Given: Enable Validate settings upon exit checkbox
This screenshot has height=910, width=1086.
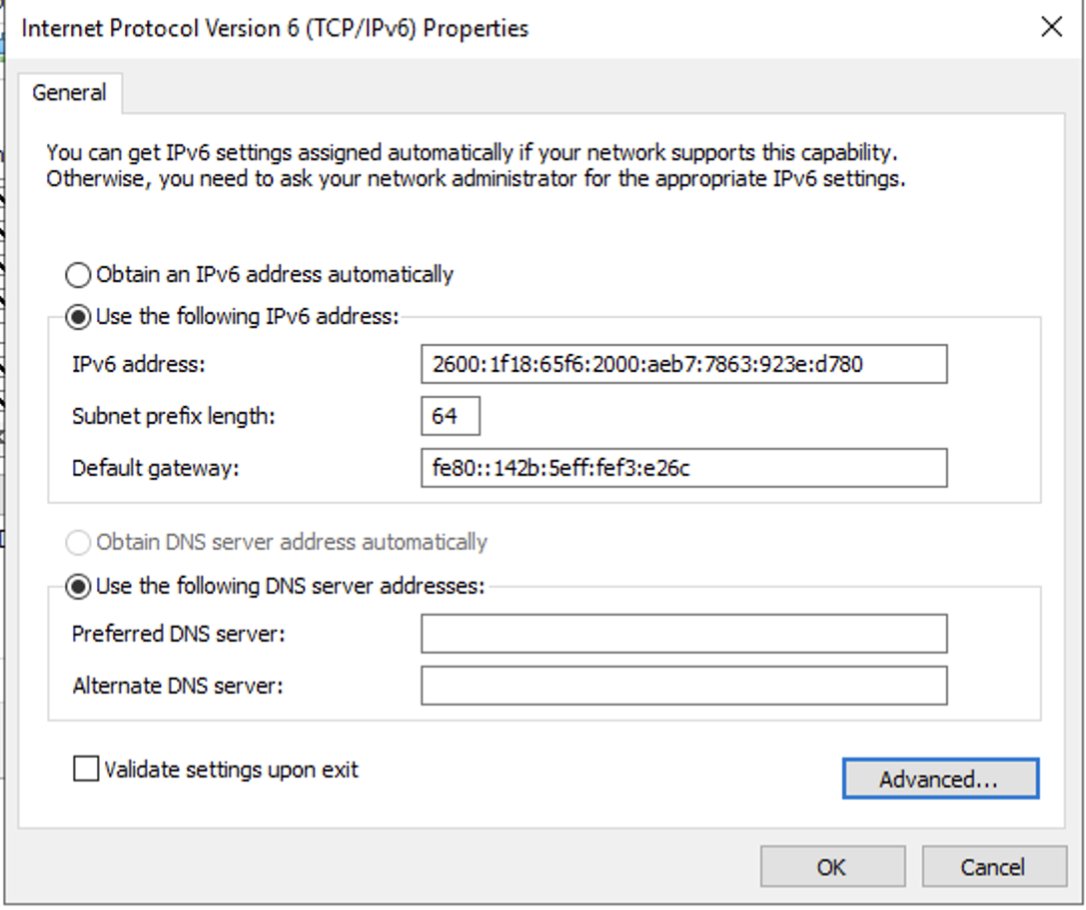Looking at the screenshot, I should [86, 769].
